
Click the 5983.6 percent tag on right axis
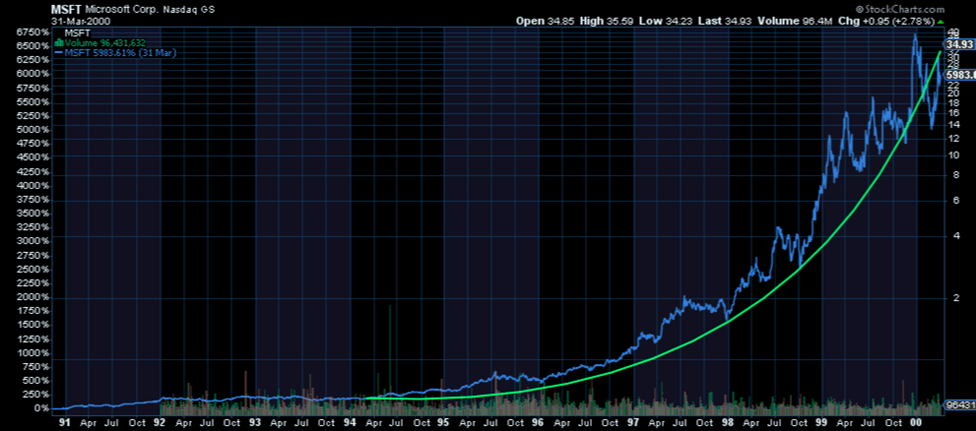click(x=960, y=75)
